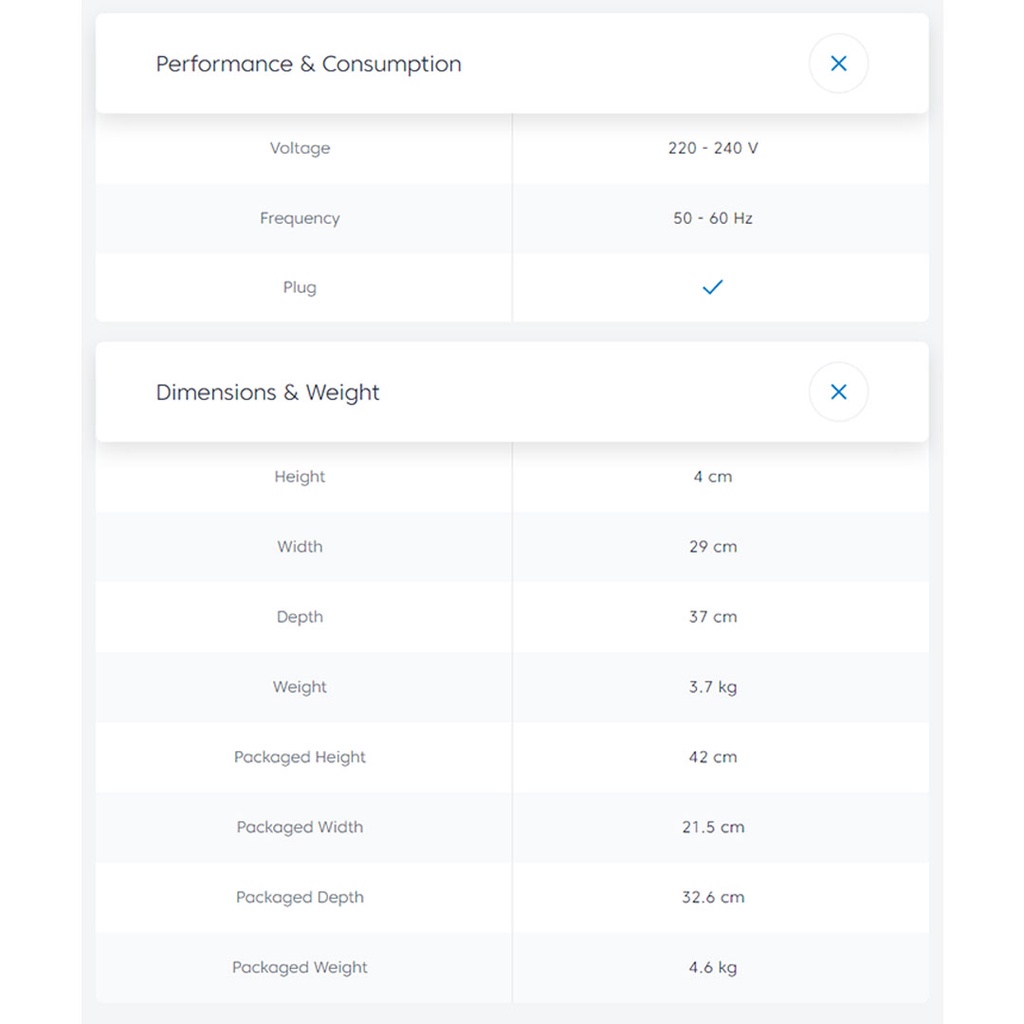Click the Packaged Height label
The image size is (1024, 1024).
point(300,757)
